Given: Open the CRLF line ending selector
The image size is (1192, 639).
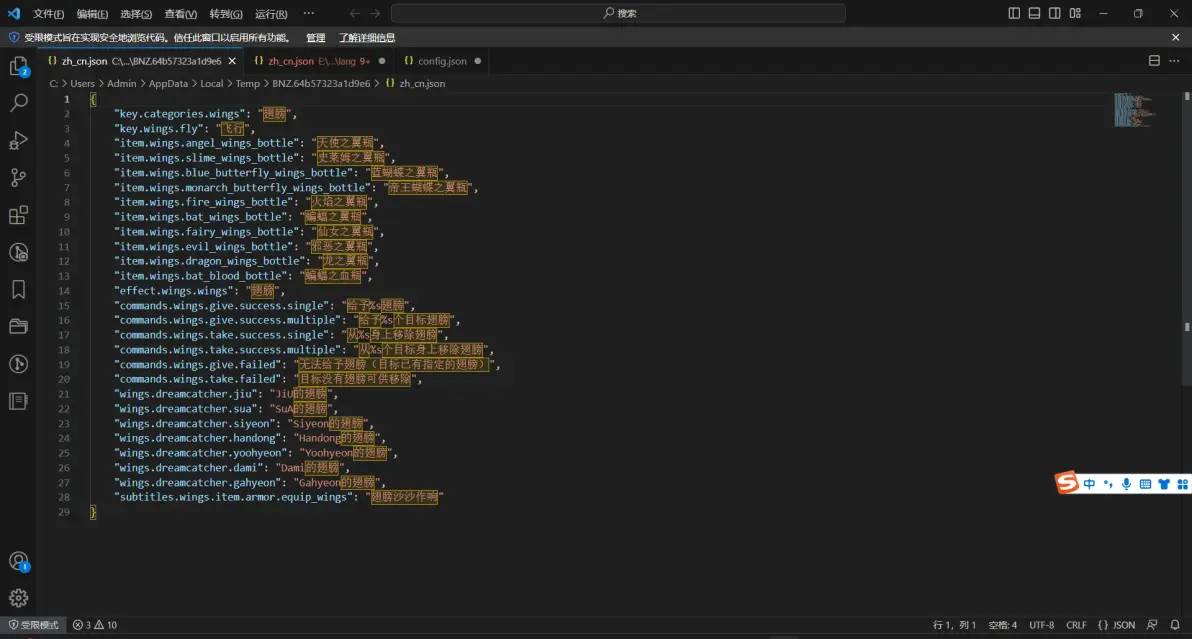Looking at the screenshot, I should point(1076,625).
